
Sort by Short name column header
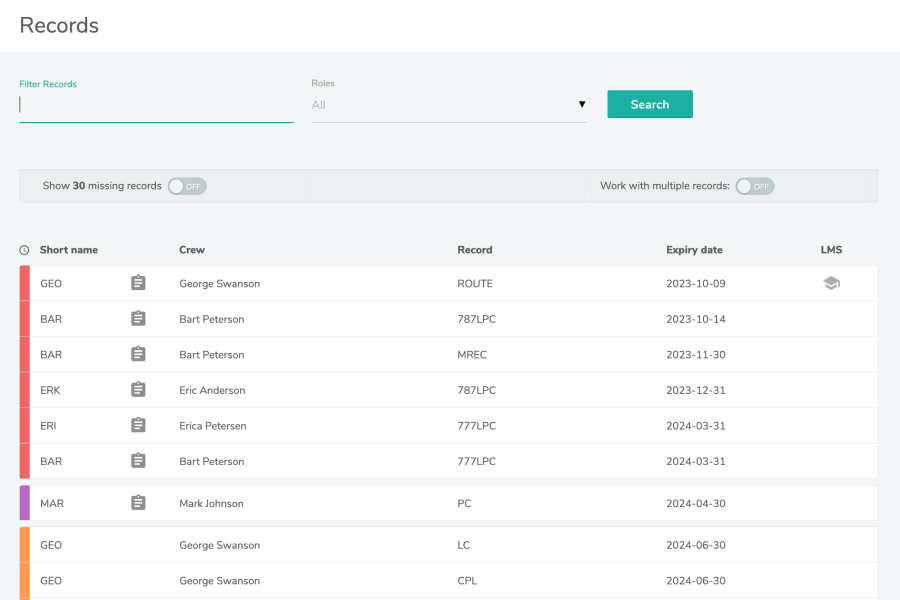pyautogui.click(x=69, y=250)
